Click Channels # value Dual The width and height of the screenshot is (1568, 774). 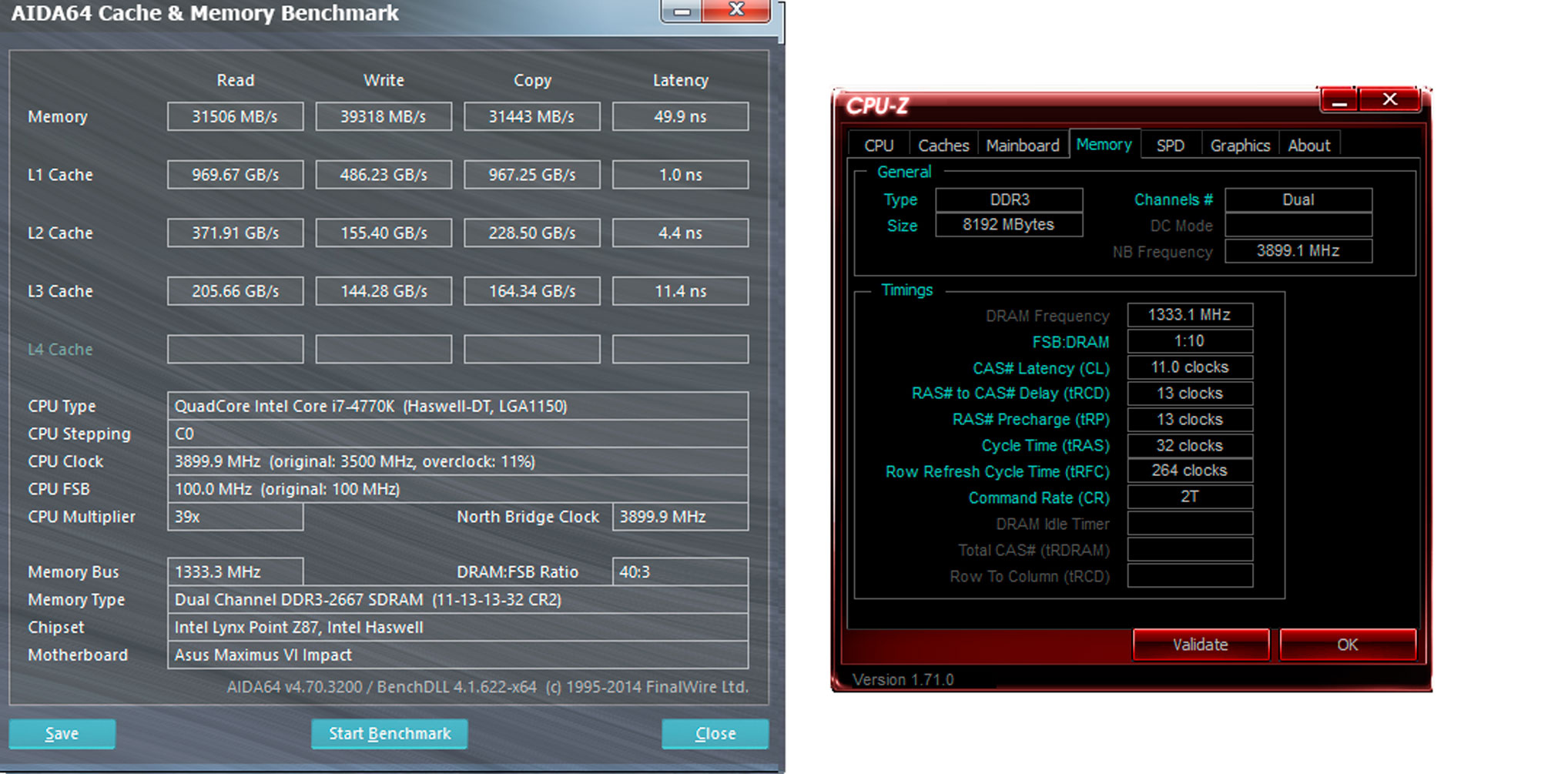(1298, 199)
